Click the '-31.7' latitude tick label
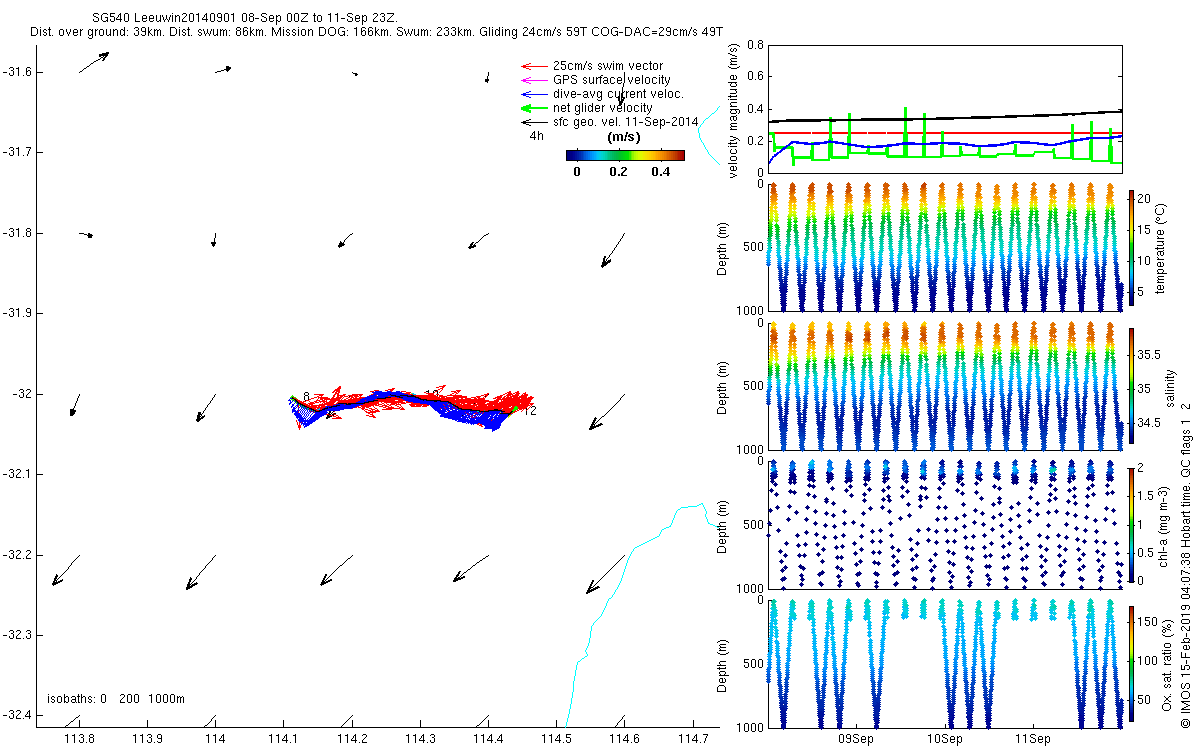1200x750 pixels. [20, 152]
